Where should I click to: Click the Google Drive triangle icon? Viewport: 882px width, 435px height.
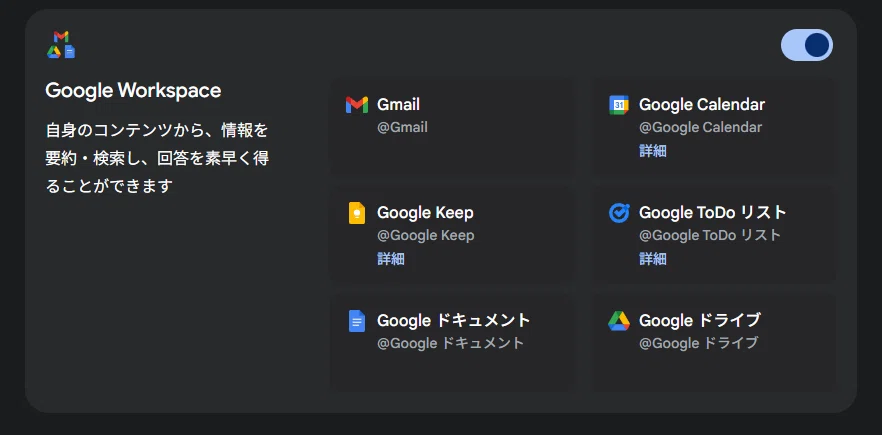point(619,321)
